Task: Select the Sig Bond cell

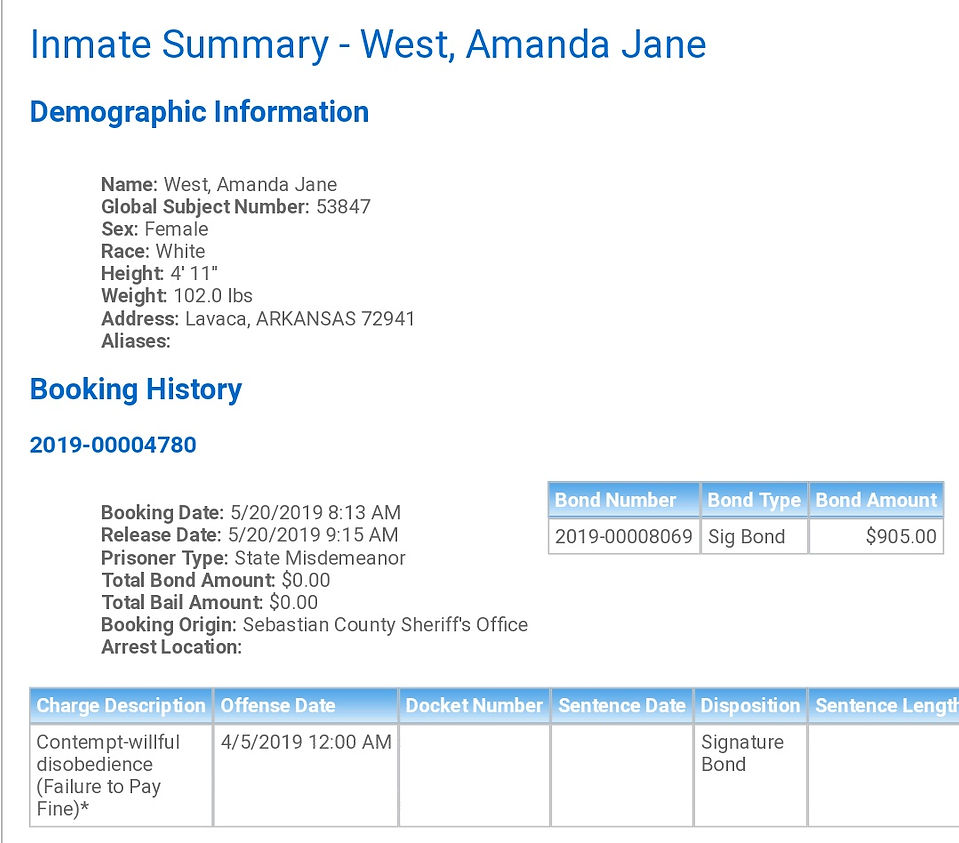Action: pyautogui.click(x=754, y=537)
